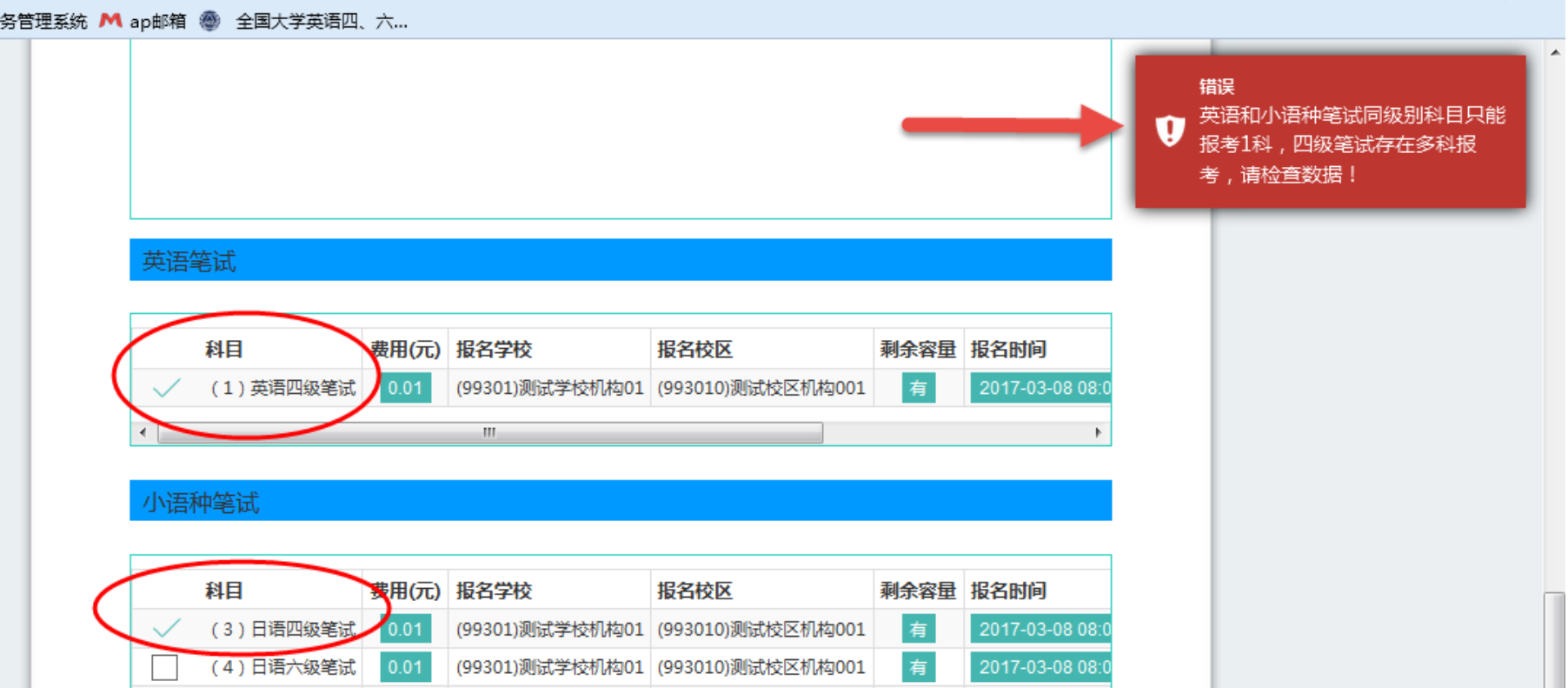The width and height of the screenshot is (1568, 688).
Task: Click （1）英语四级笔试 subject text
Action: (x=282, y=388)
